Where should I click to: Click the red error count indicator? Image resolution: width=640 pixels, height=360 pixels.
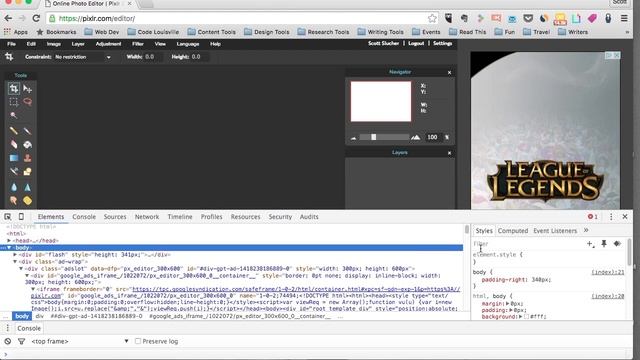tap(593, 217)
